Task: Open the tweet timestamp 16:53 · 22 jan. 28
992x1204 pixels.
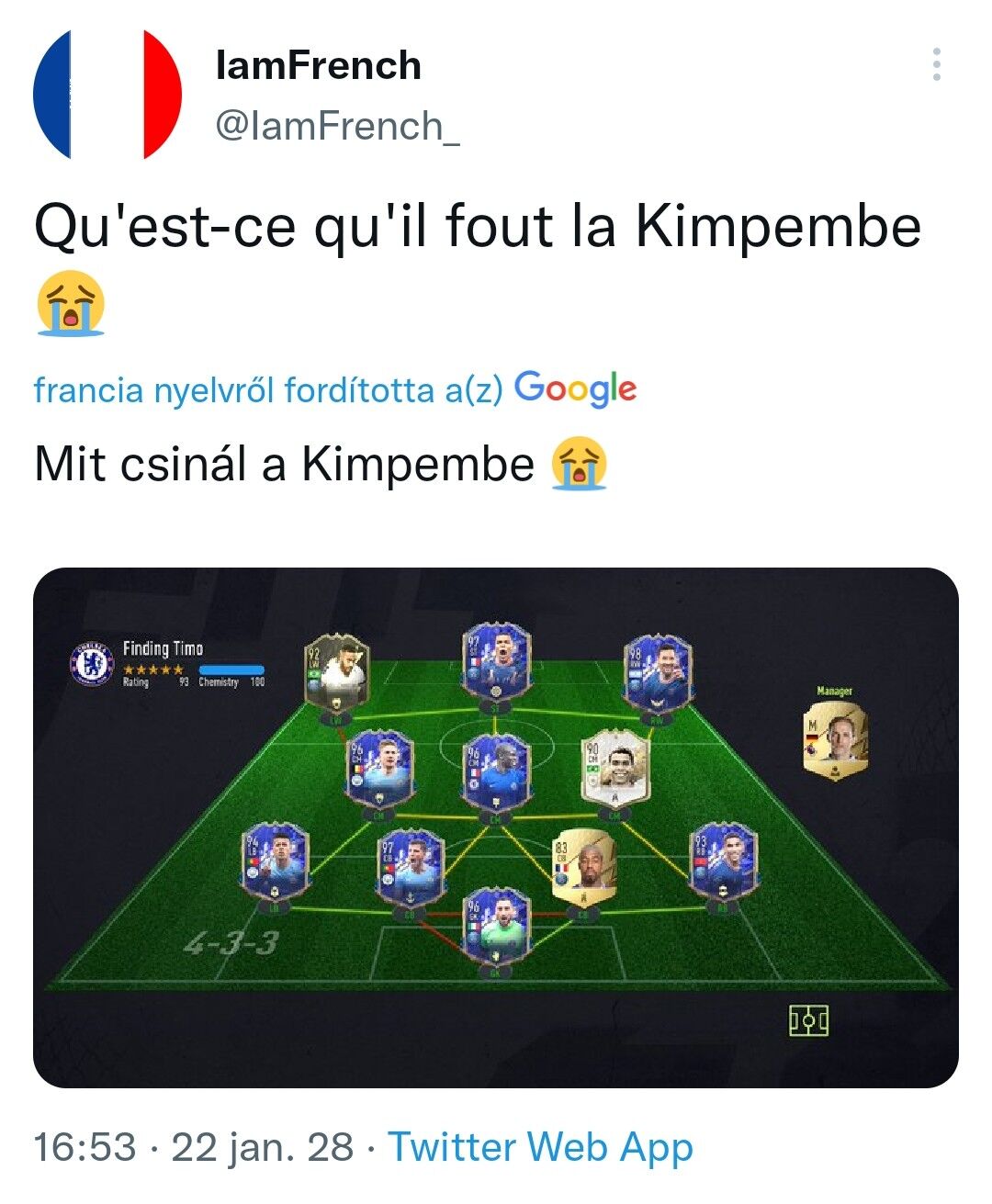Action: (194, 1147)
